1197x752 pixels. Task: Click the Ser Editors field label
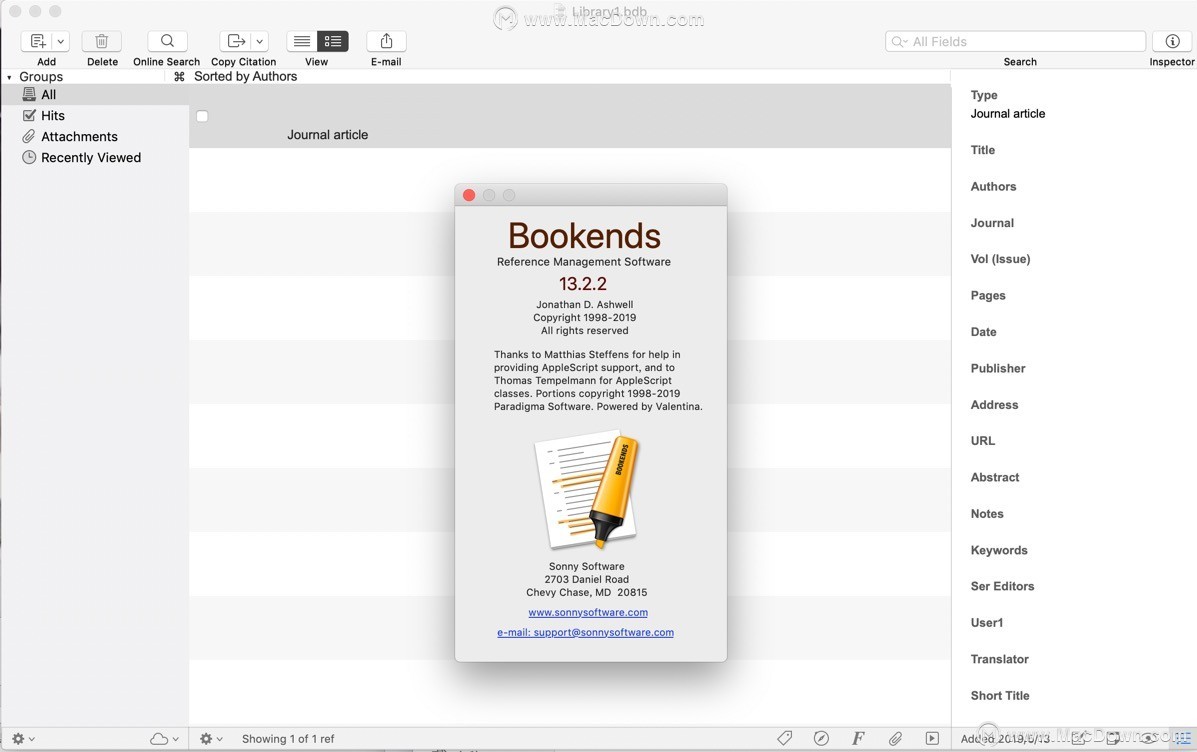tap(1002, 586)
